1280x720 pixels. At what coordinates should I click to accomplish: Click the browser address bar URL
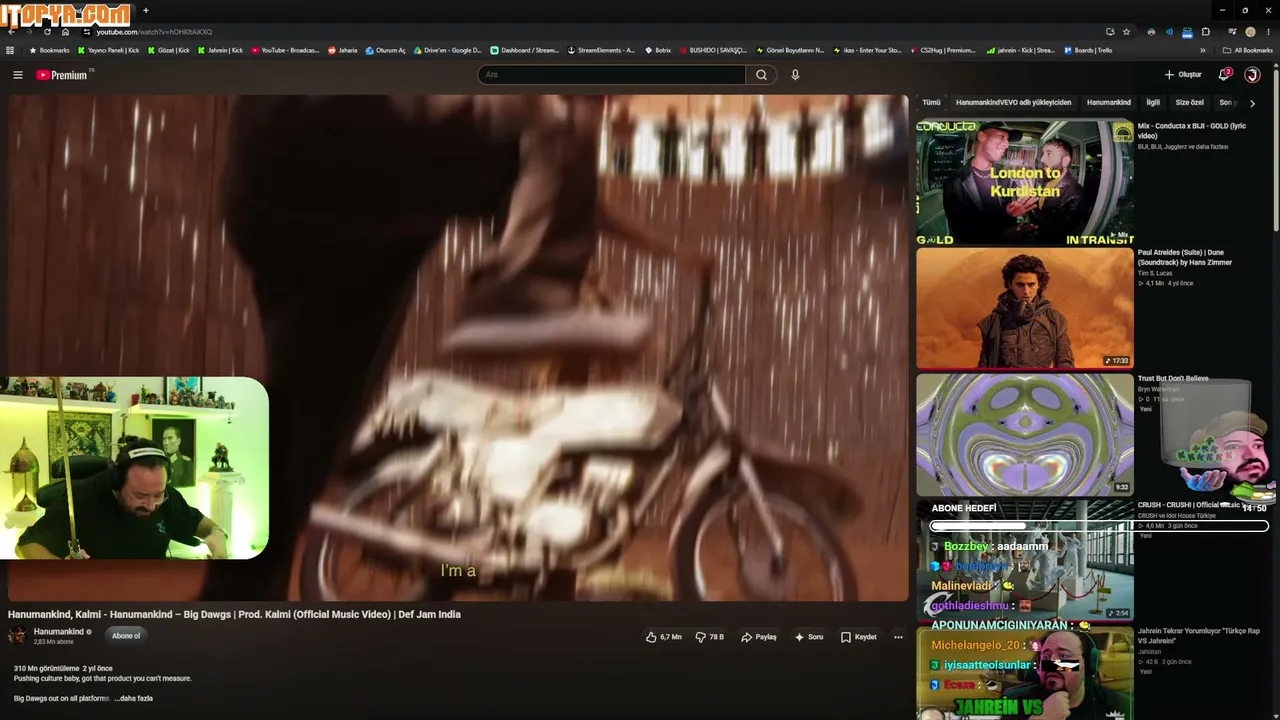[x=154, y=32]
